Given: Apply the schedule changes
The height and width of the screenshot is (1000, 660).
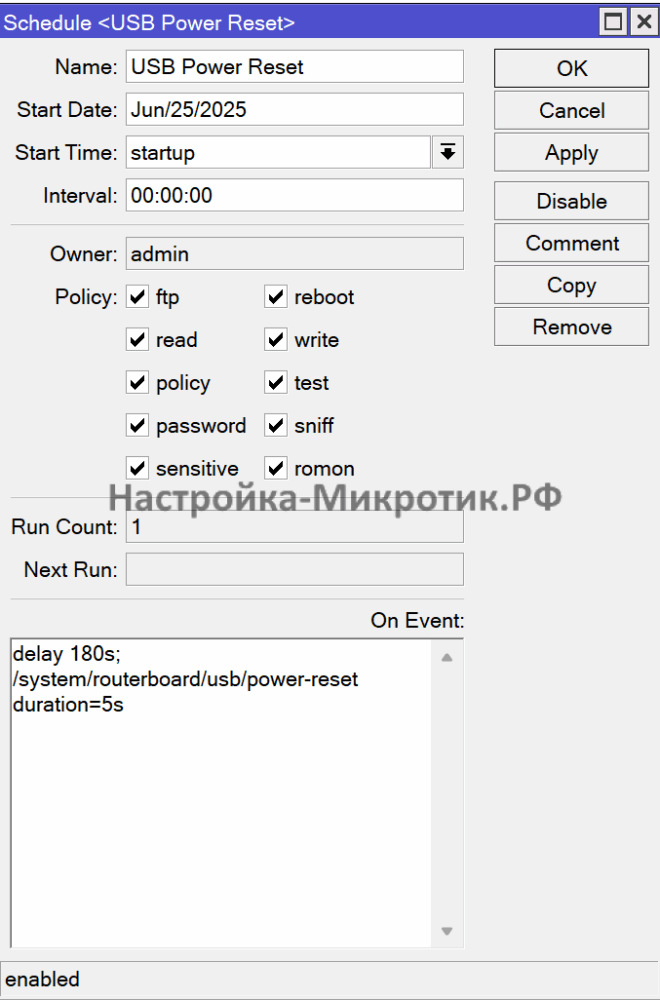Looking at the screenshot, I should pyautogui.click(x=571, y=152).
